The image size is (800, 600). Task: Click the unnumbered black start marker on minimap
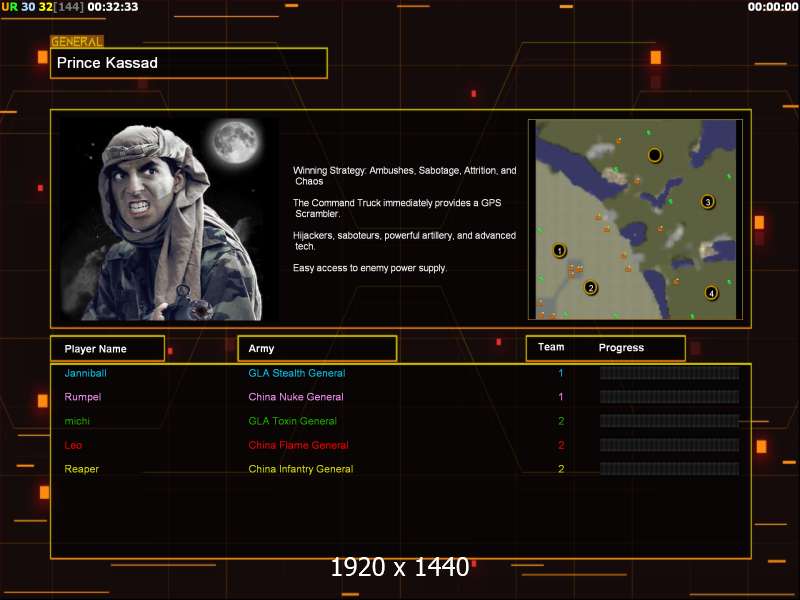(x=655, y=155)
